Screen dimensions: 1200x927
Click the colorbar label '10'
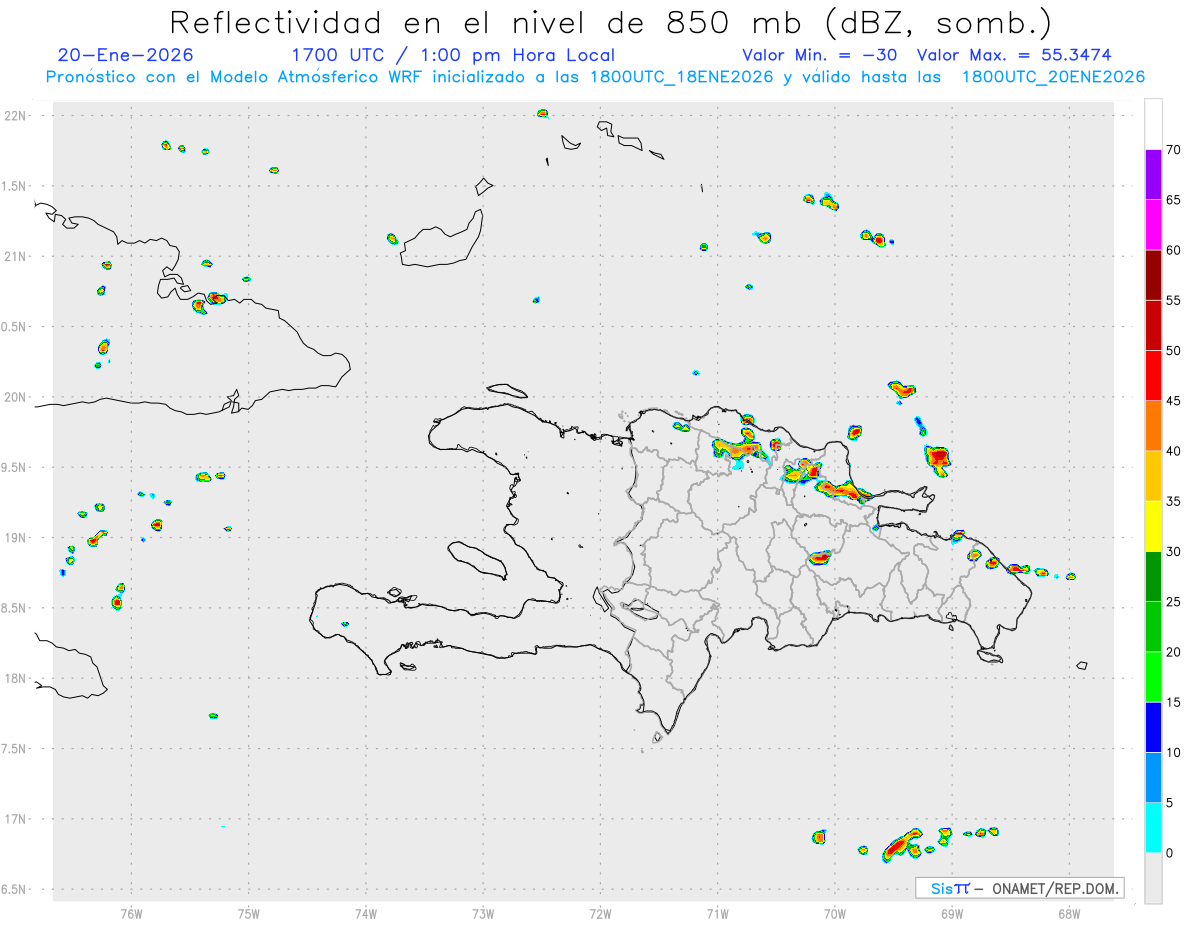pos(1173,752)
